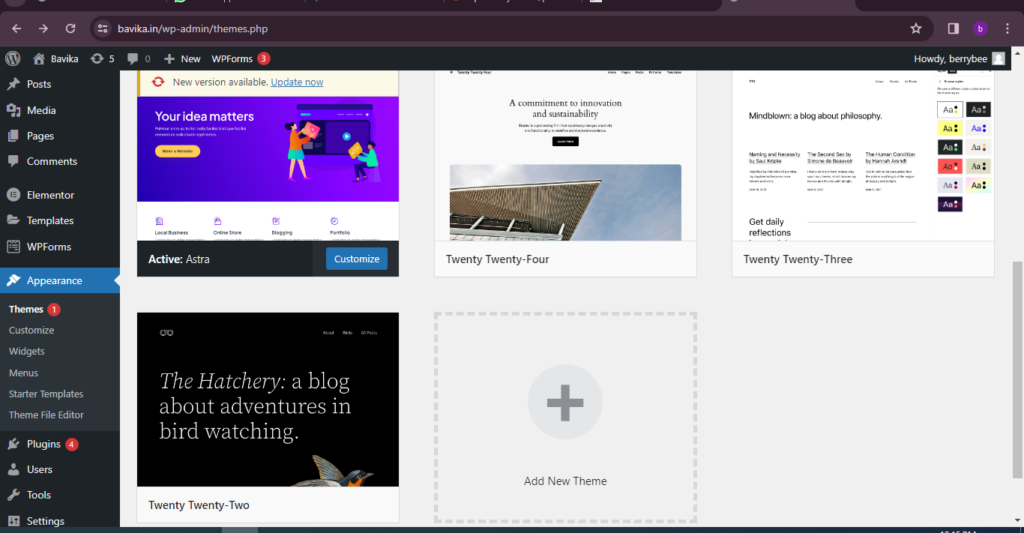Open the Menus submenu item
This screenshot has height=533, width=1024.
coord(24,373)
